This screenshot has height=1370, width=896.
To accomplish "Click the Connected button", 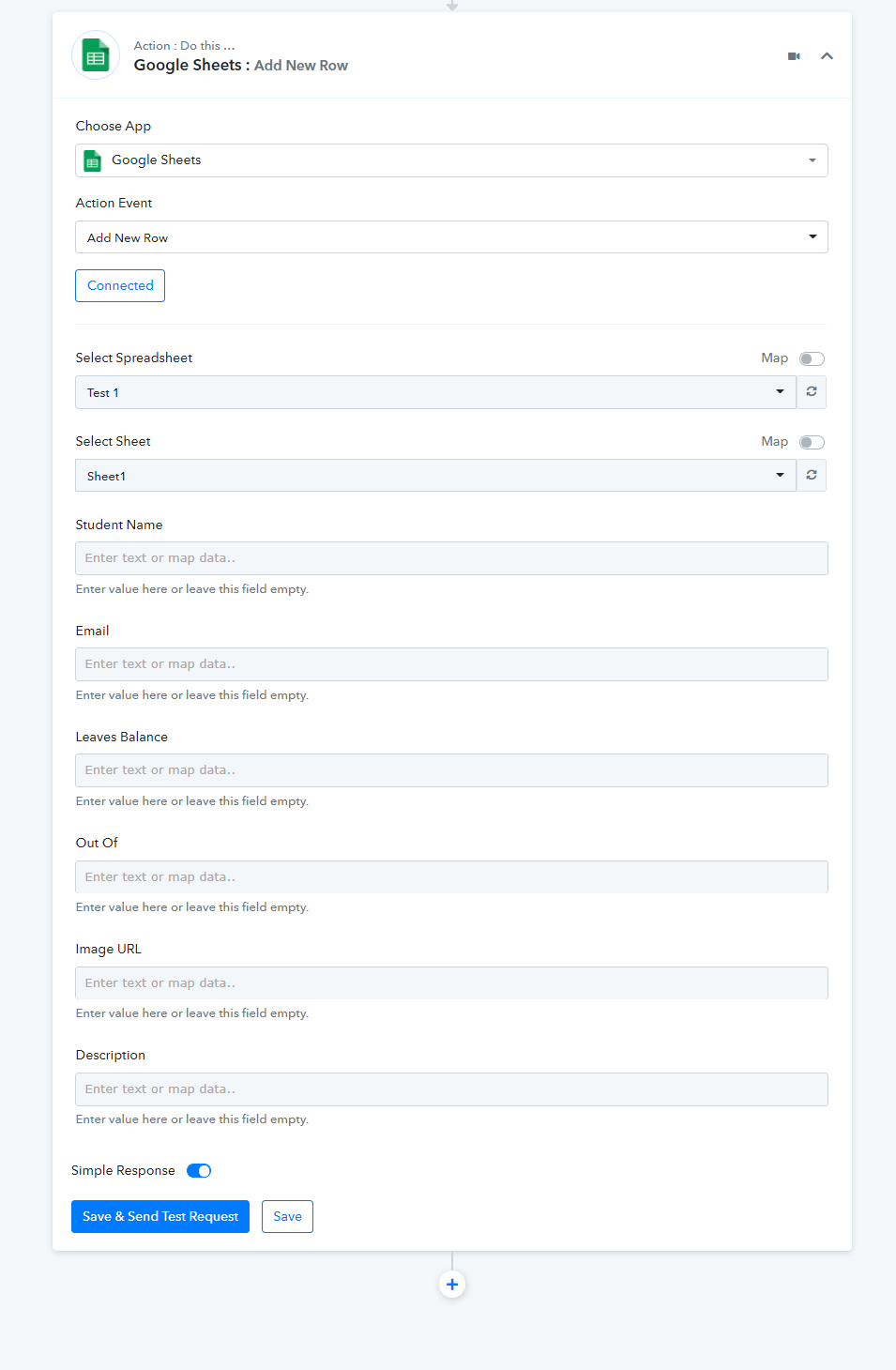I will pyautogui.click(x=120, y=285).
